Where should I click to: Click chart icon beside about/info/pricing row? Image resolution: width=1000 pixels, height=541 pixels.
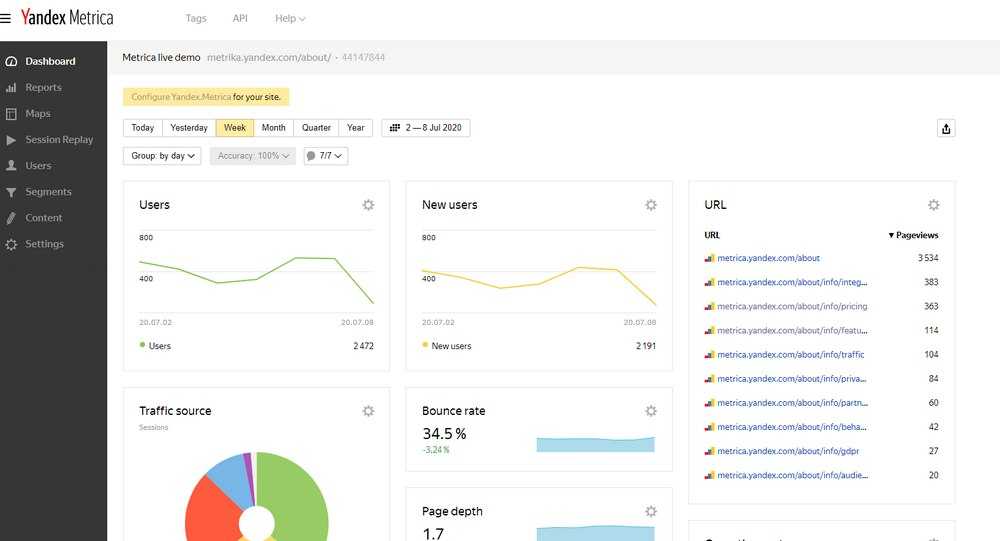709,306
